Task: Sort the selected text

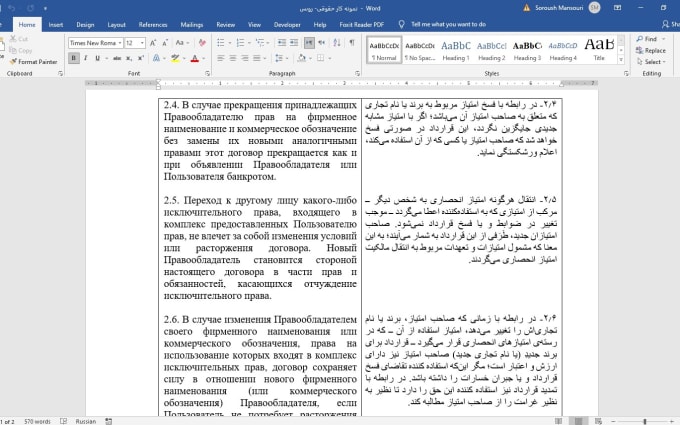Action: (337, 42)
